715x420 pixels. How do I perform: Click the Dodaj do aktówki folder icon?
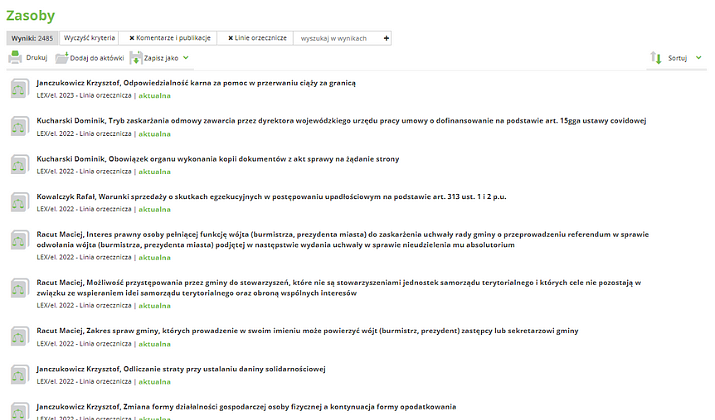click(62, 58)
